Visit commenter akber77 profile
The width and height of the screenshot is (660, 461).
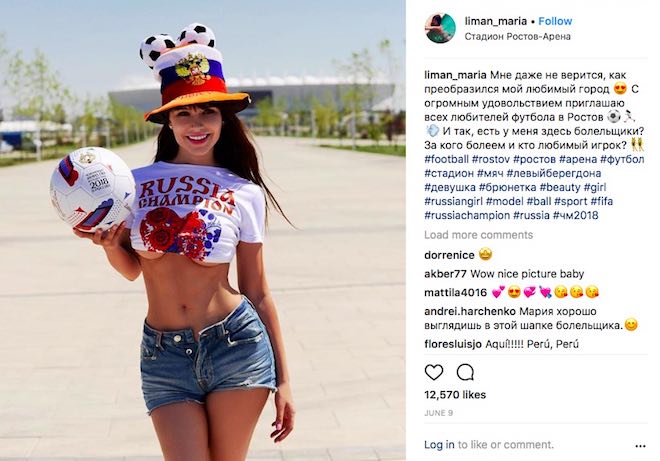(445, 274)
